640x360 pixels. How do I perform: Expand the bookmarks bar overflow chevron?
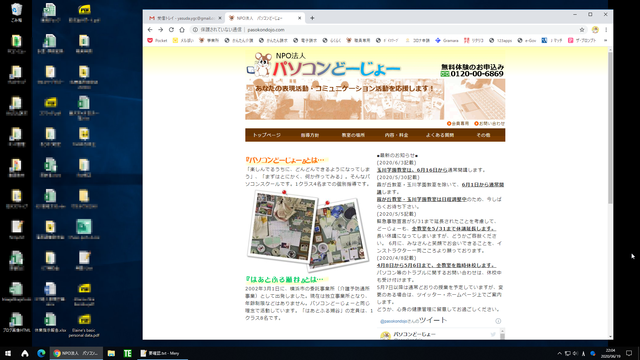(605, 40)
